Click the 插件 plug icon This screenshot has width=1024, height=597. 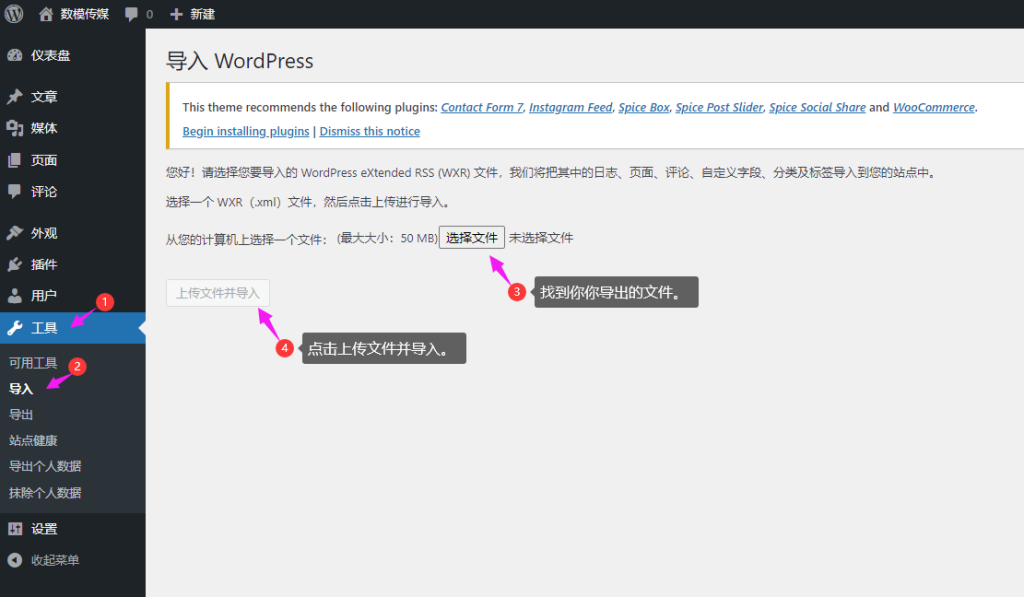[14, 265]
